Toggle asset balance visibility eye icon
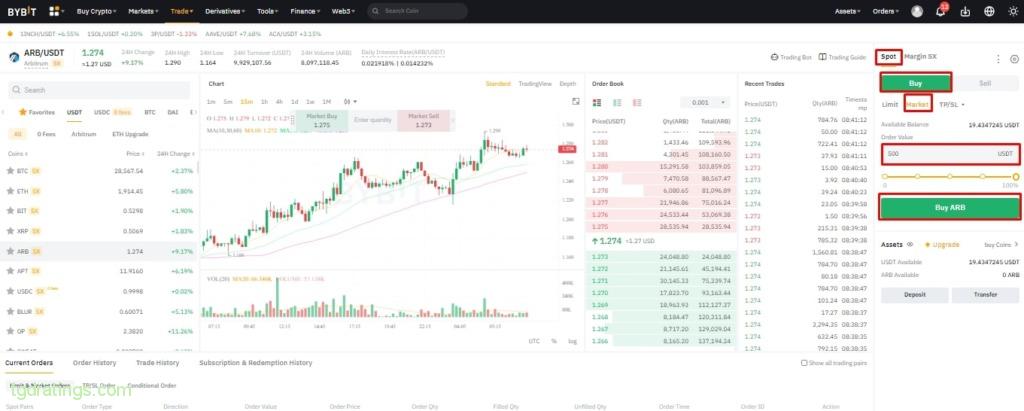The width and height of the screenshot is (1024, 411). (x=909, y=244)
